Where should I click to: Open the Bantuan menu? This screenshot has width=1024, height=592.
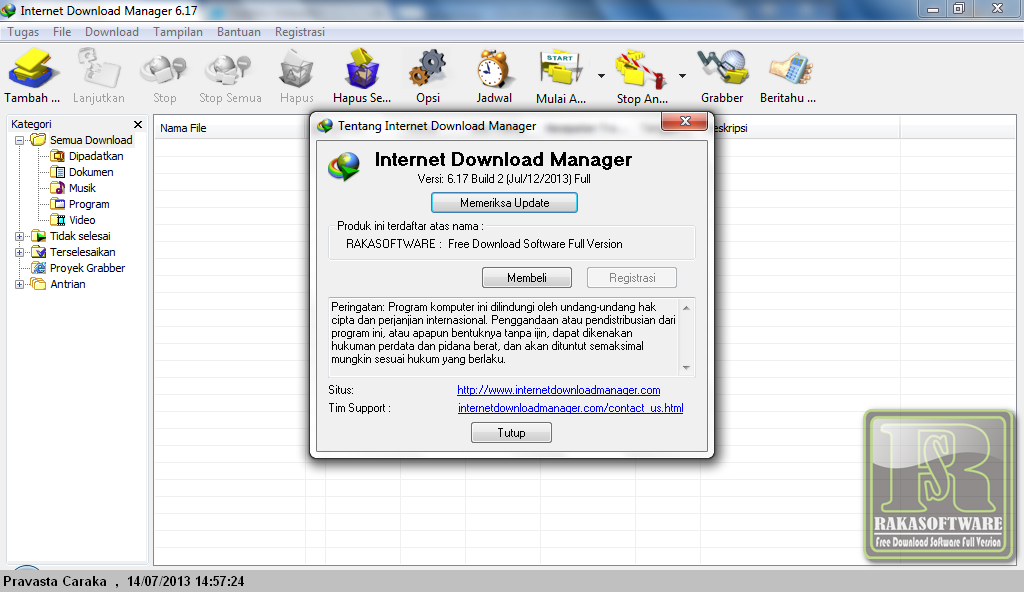(238, 32)
